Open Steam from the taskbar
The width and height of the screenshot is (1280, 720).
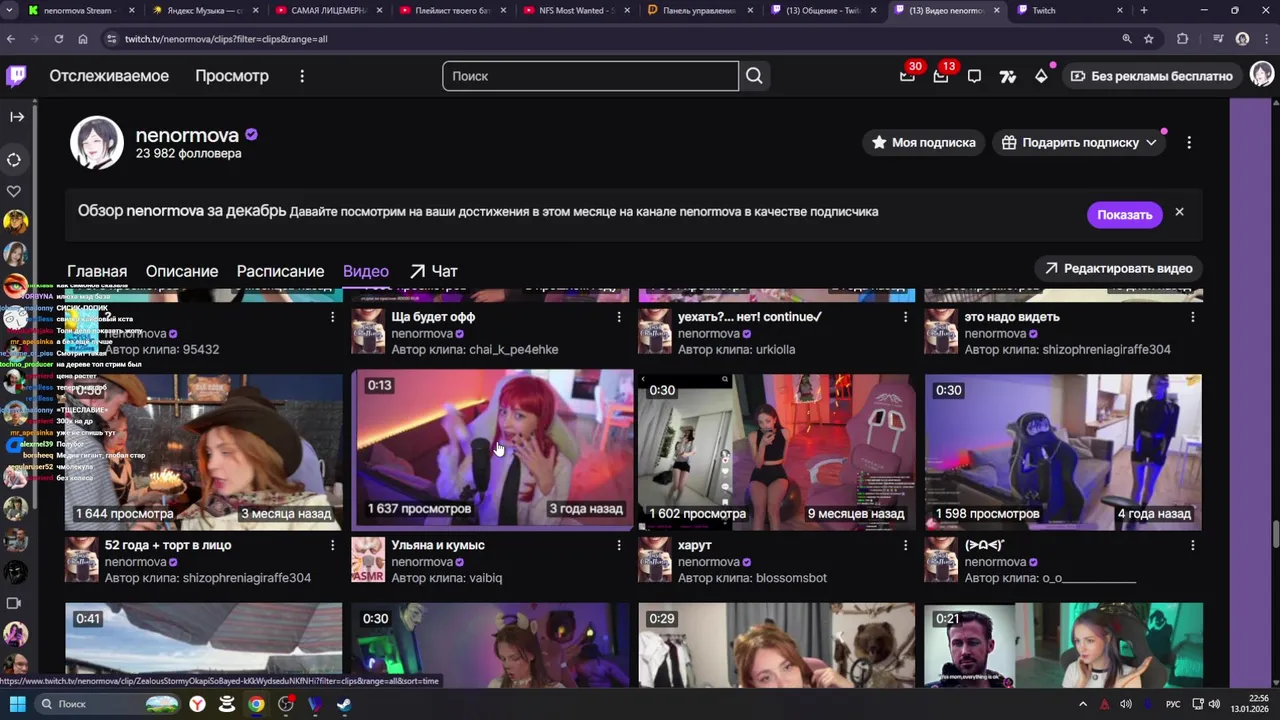pyautogui.click(x=344, y=704)
